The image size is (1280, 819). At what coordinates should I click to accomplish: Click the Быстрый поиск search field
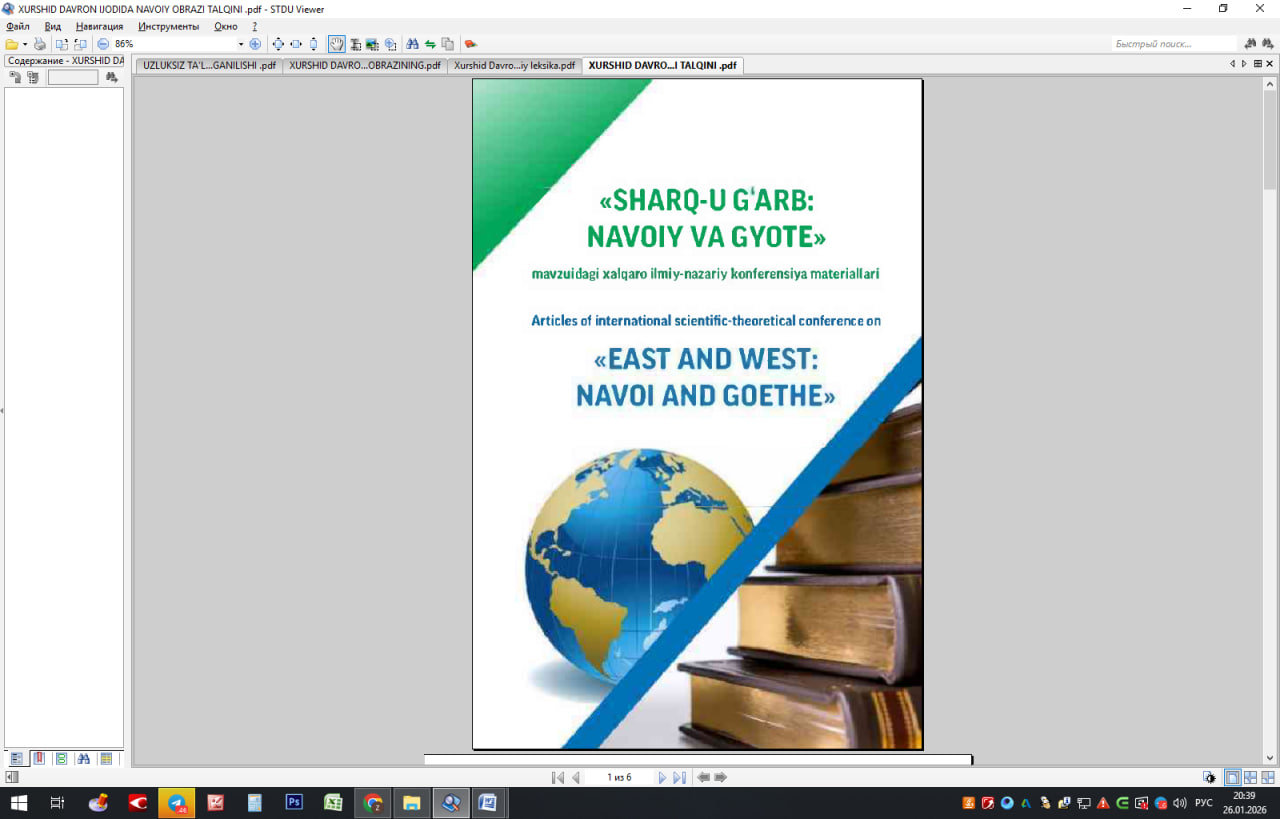click(x=1174, y=44)
